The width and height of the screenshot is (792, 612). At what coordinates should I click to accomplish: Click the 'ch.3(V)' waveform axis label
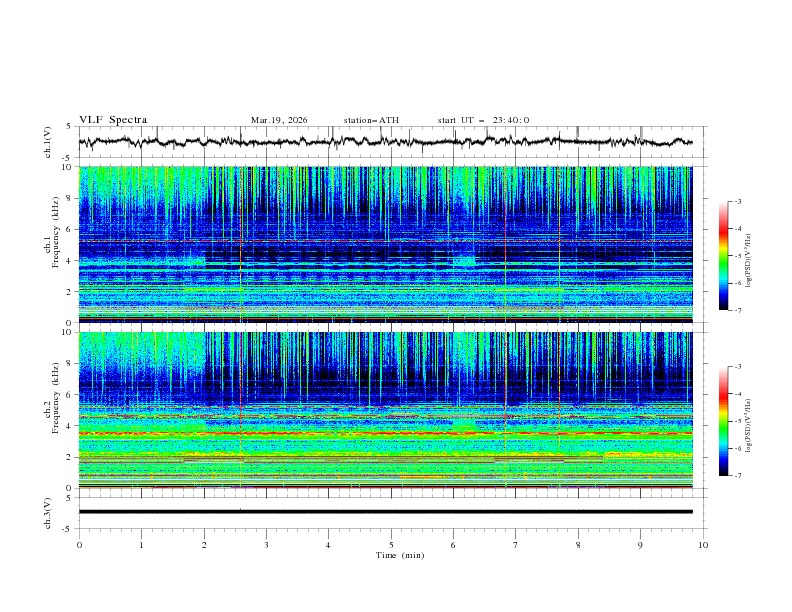(x=48, y=513)
